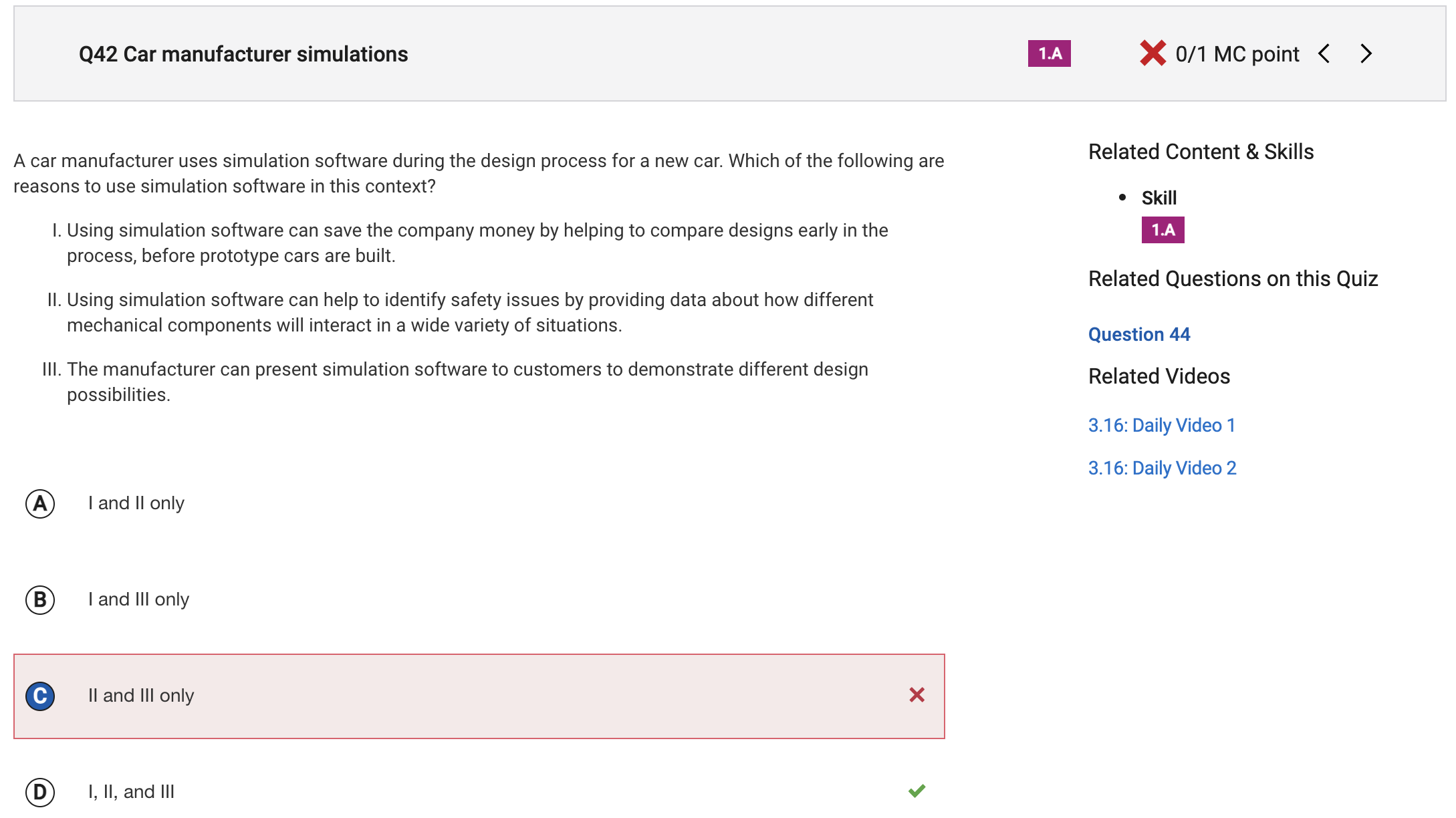This screenshot has width=1456, height=818.
Task: Click the red X score icon
Action: [1152, 53]
